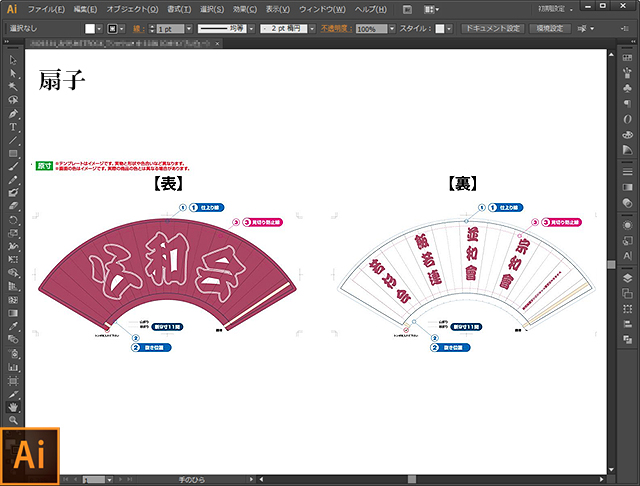Select the Rectangle tool
Screen dimensions: 640x486
pos(13,153)
